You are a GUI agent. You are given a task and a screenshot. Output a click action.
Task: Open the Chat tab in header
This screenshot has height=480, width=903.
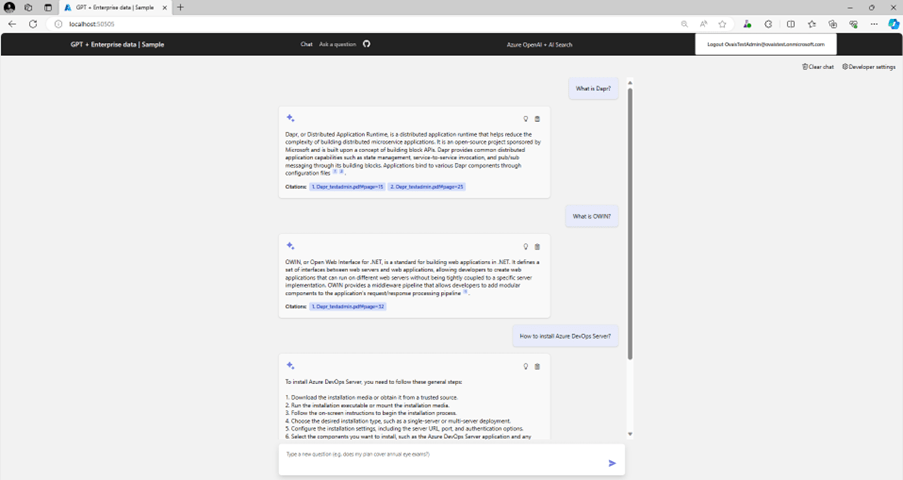coord(306,44)
